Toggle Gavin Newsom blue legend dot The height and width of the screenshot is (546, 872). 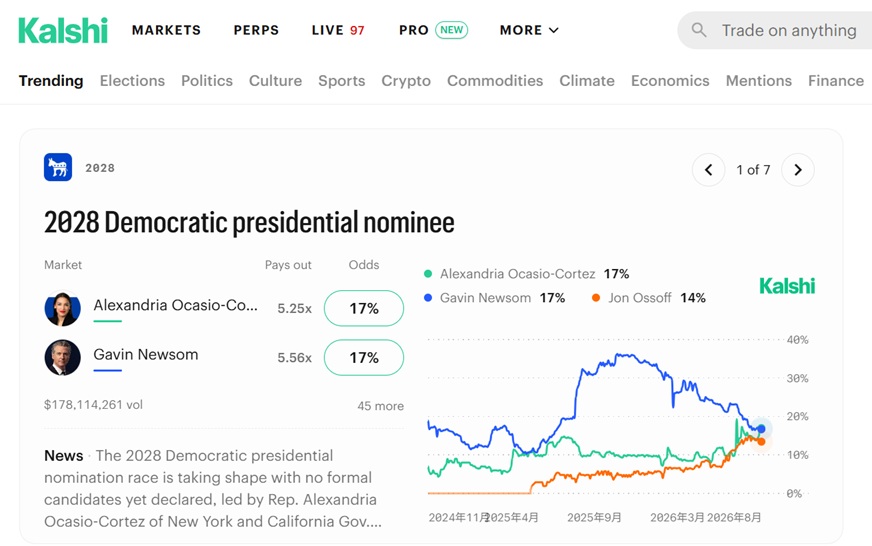tap(428, 298)
